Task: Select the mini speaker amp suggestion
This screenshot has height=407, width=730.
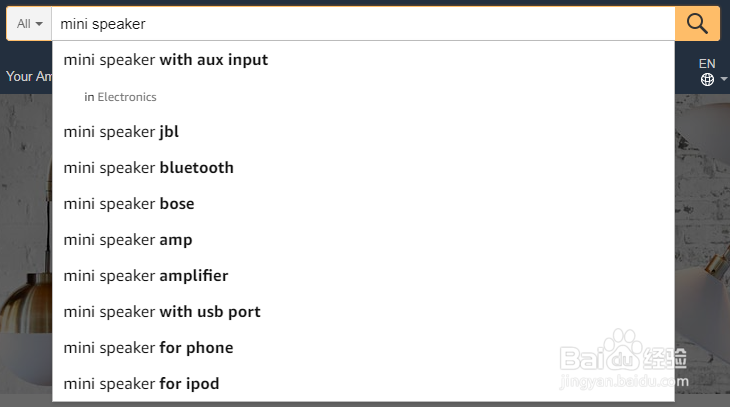Action: (128, 240)
